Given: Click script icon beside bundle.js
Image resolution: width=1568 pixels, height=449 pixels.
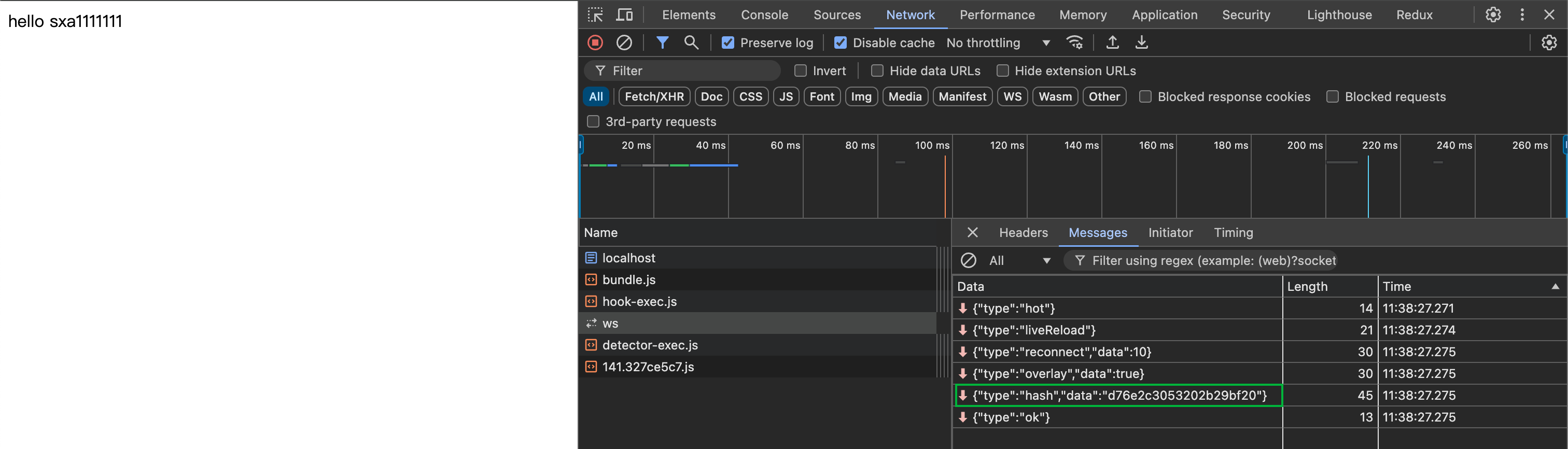Looking at the screenshot, I should click(x=591, y=280).
